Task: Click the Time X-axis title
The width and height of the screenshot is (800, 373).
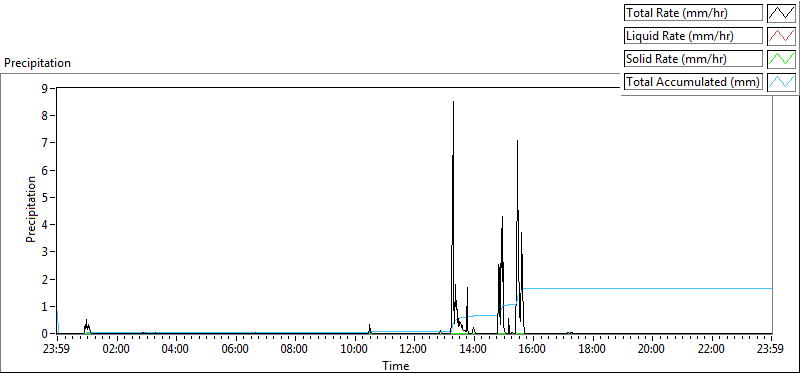Action: tap(396, 365)
